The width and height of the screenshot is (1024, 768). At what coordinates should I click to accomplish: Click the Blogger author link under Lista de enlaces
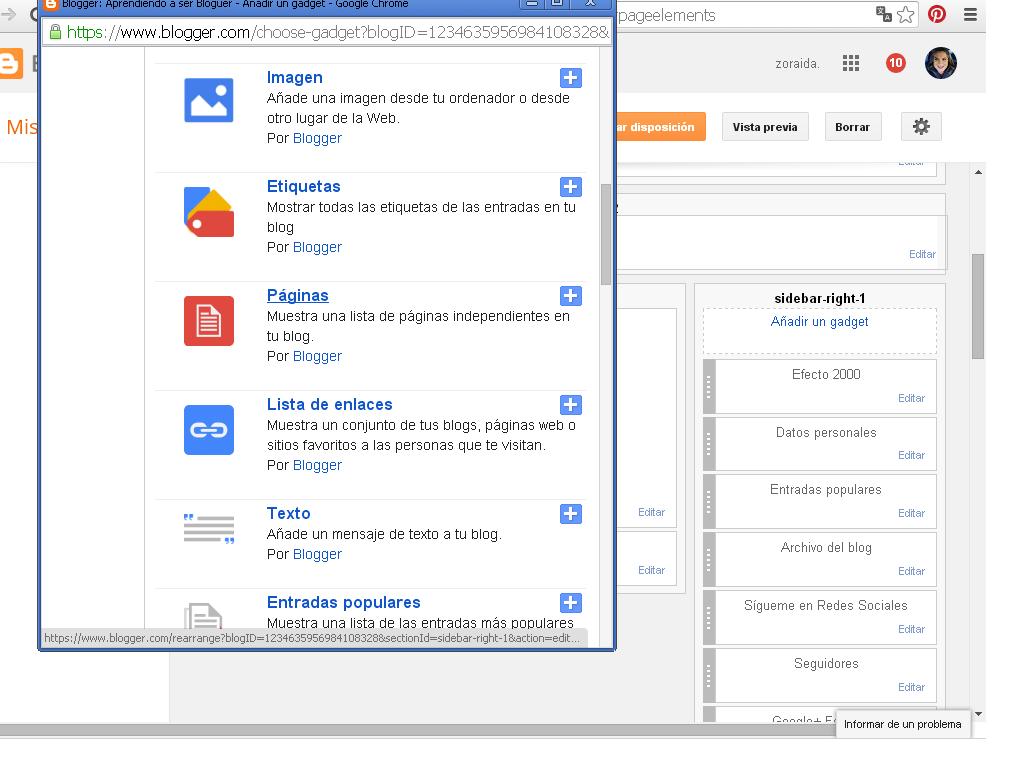click(x=317, y=466)
